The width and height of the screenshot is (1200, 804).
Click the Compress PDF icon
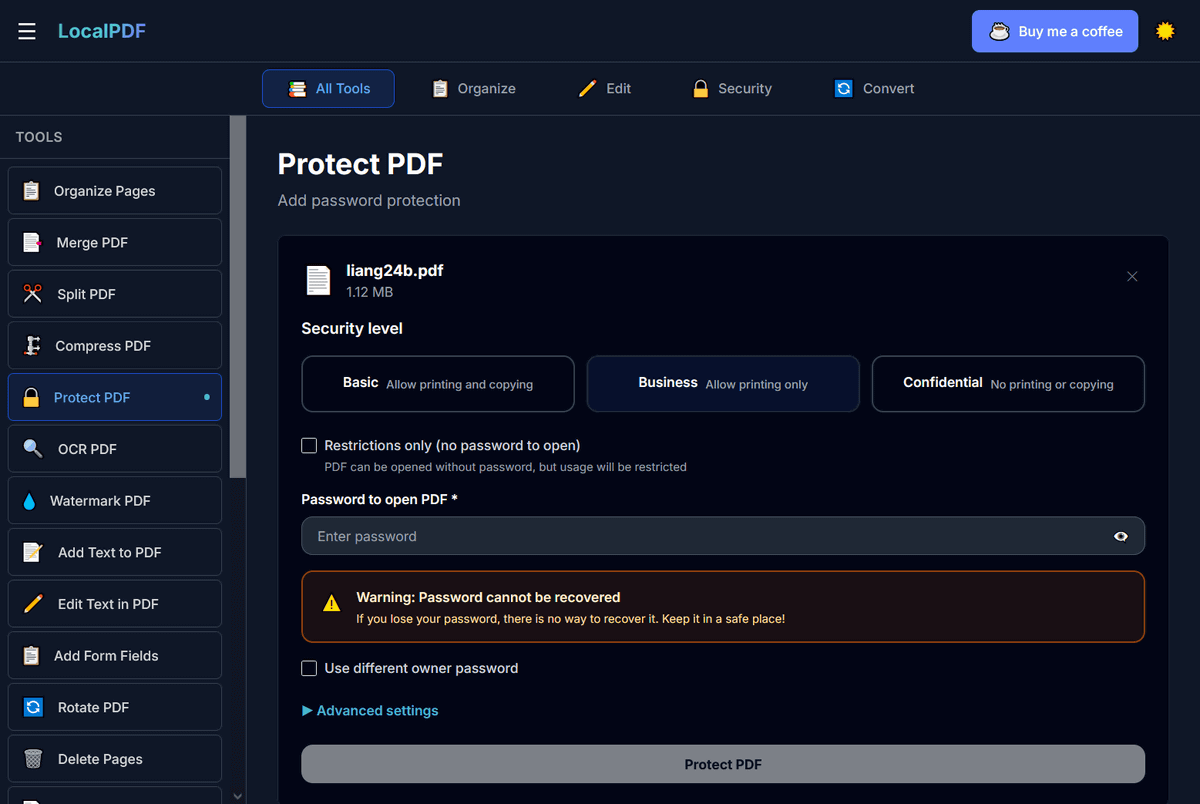point(32,346)
